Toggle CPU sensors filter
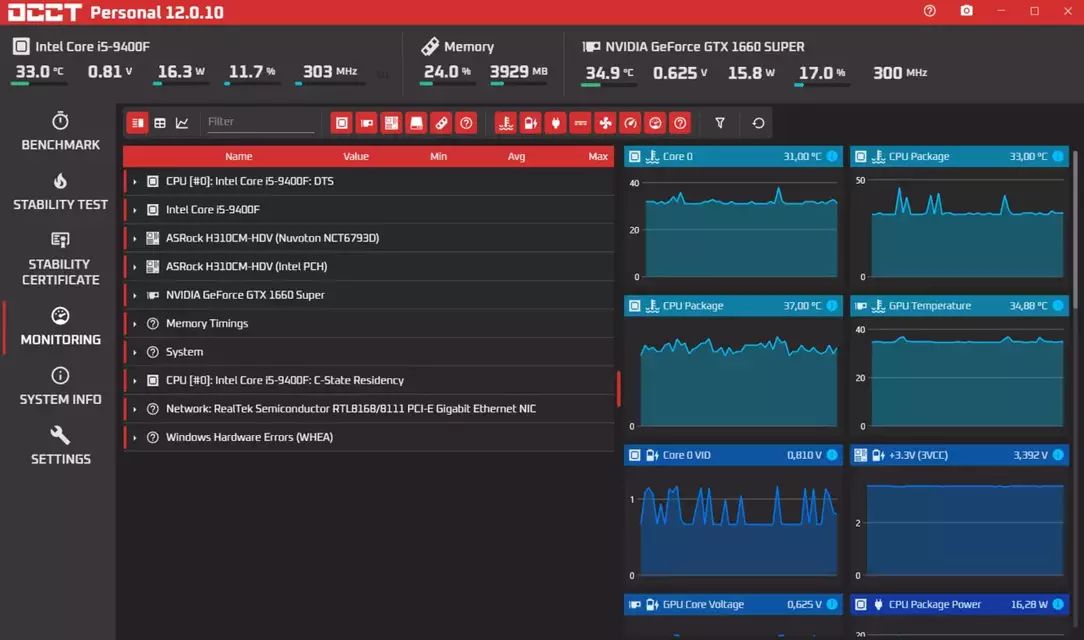Screen dimensions: 1084x640 [x=342, y=123]
